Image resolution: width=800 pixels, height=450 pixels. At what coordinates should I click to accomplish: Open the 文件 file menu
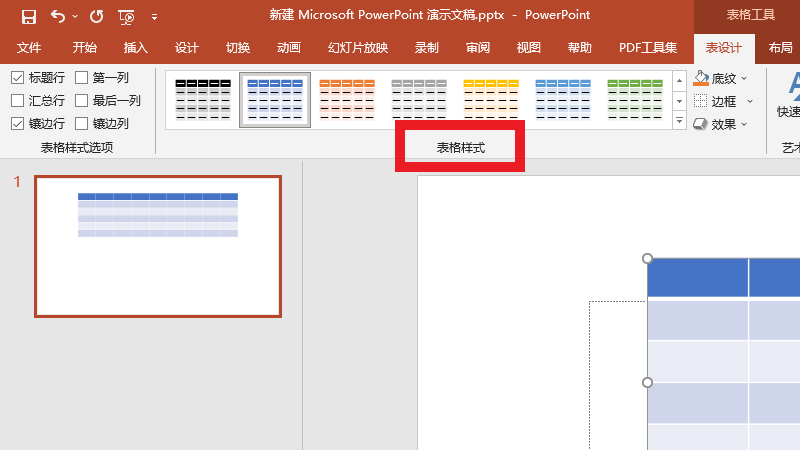coord(29,48)
